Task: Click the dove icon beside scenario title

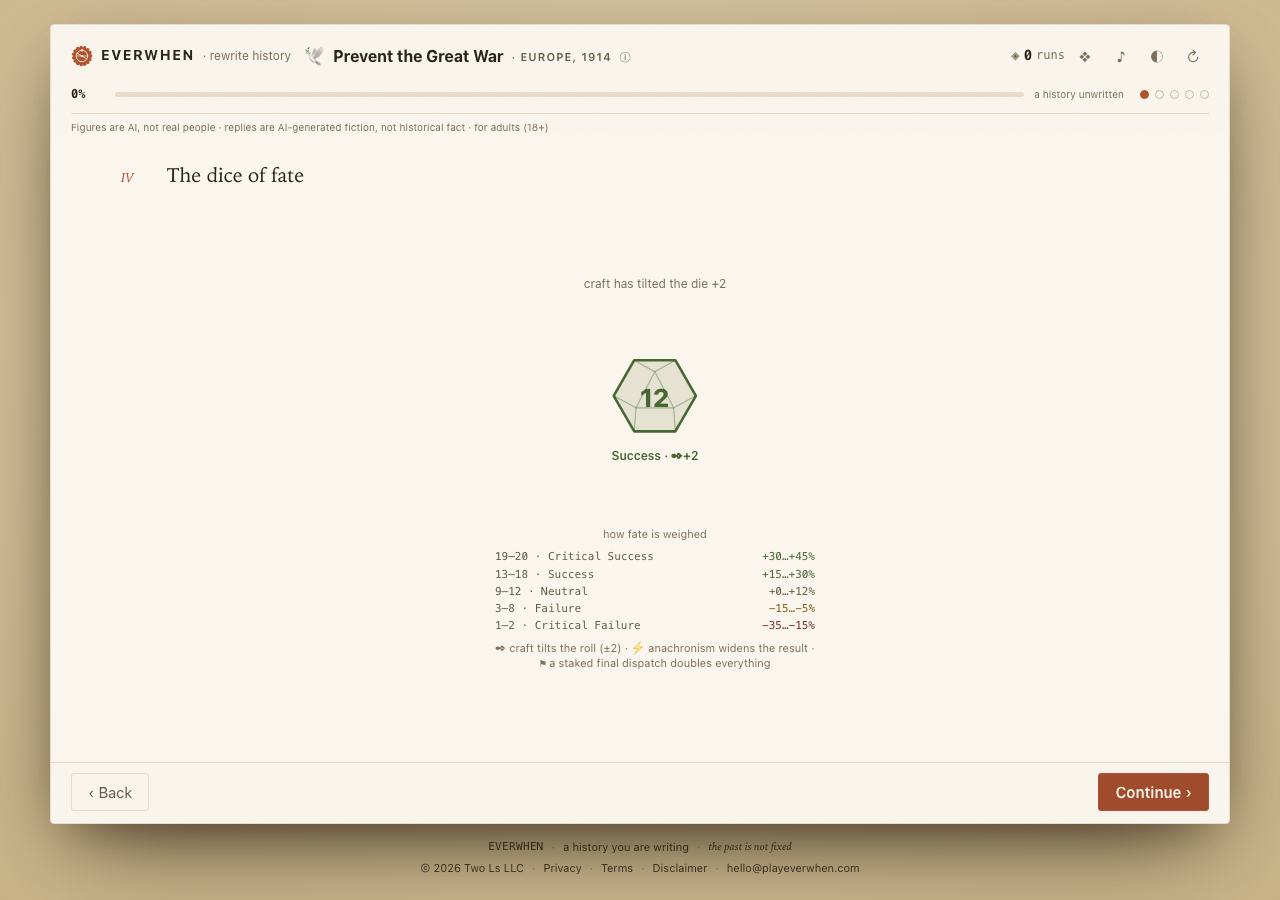Action: pos(314,56)
